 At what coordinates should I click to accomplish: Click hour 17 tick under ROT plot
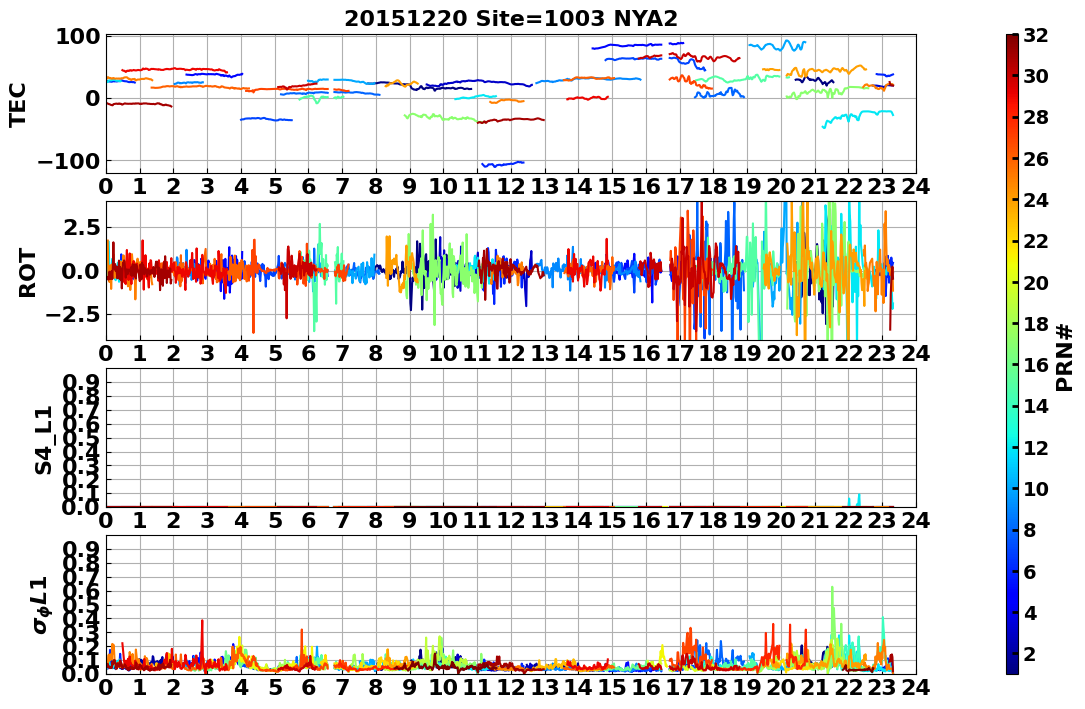(x=680, y=353)
